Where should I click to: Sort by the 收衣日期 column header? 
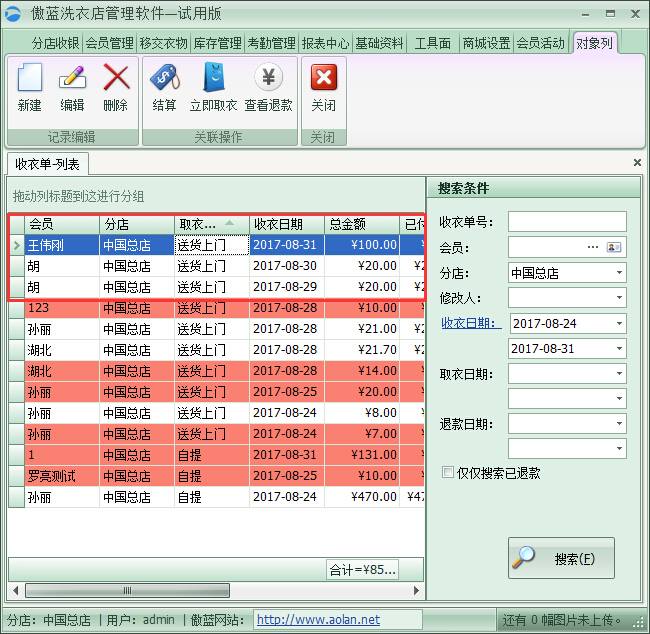click(286, 224)
